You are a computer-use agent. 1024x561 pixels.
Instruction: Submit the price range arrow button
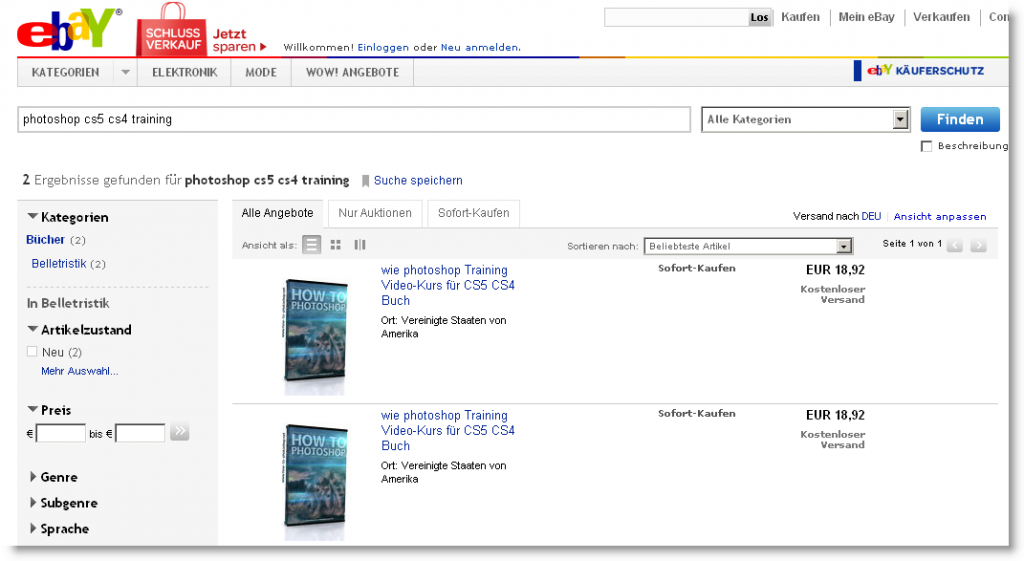[180, 432]
